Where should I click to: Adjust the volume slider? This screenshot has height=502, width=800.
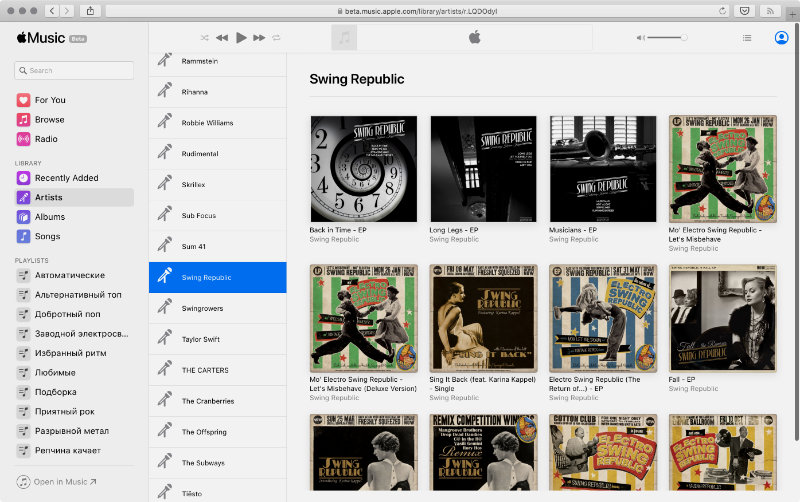click(667, 38)
